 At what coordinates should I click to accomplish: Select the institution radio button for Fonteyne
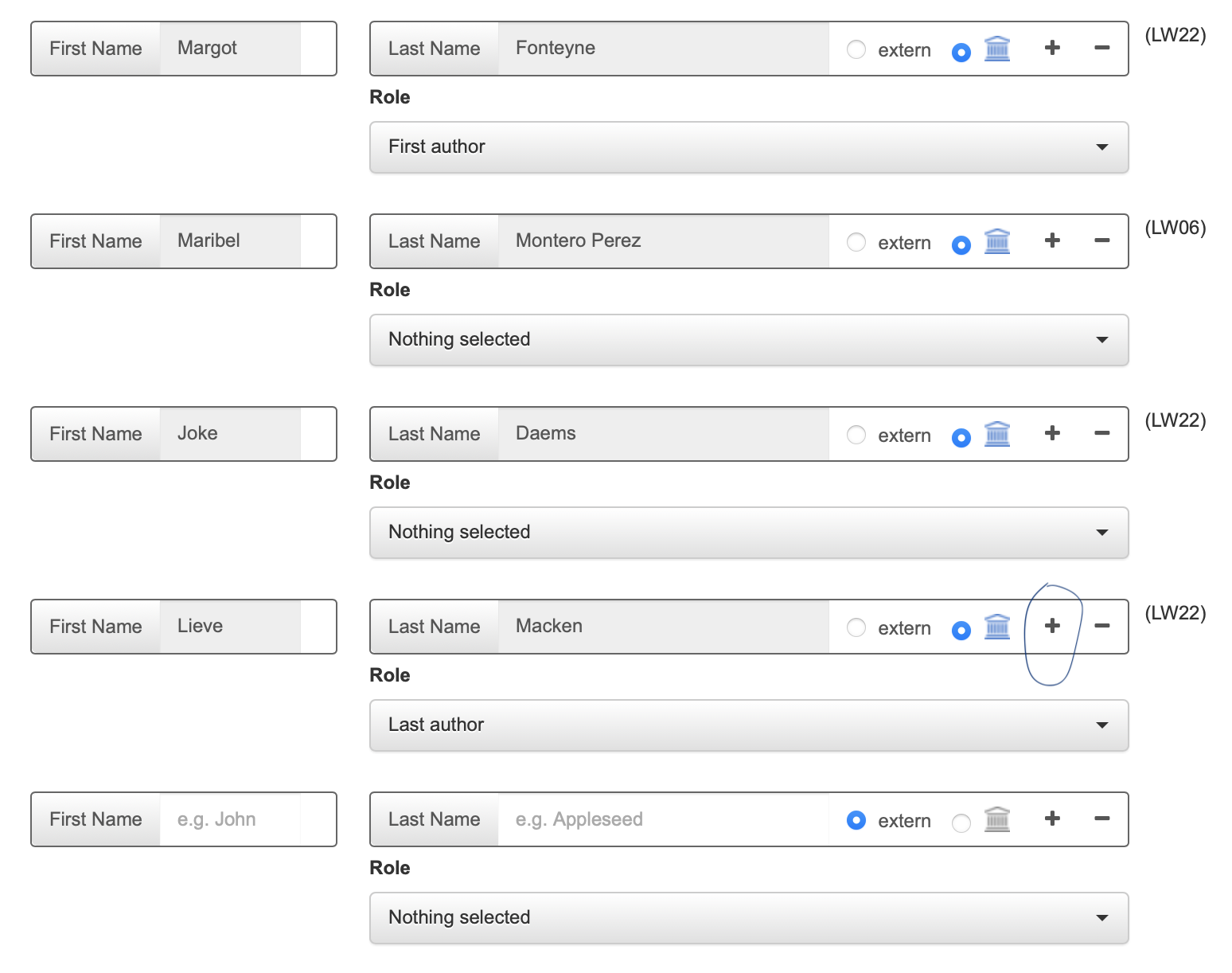(x=961, y=51)
